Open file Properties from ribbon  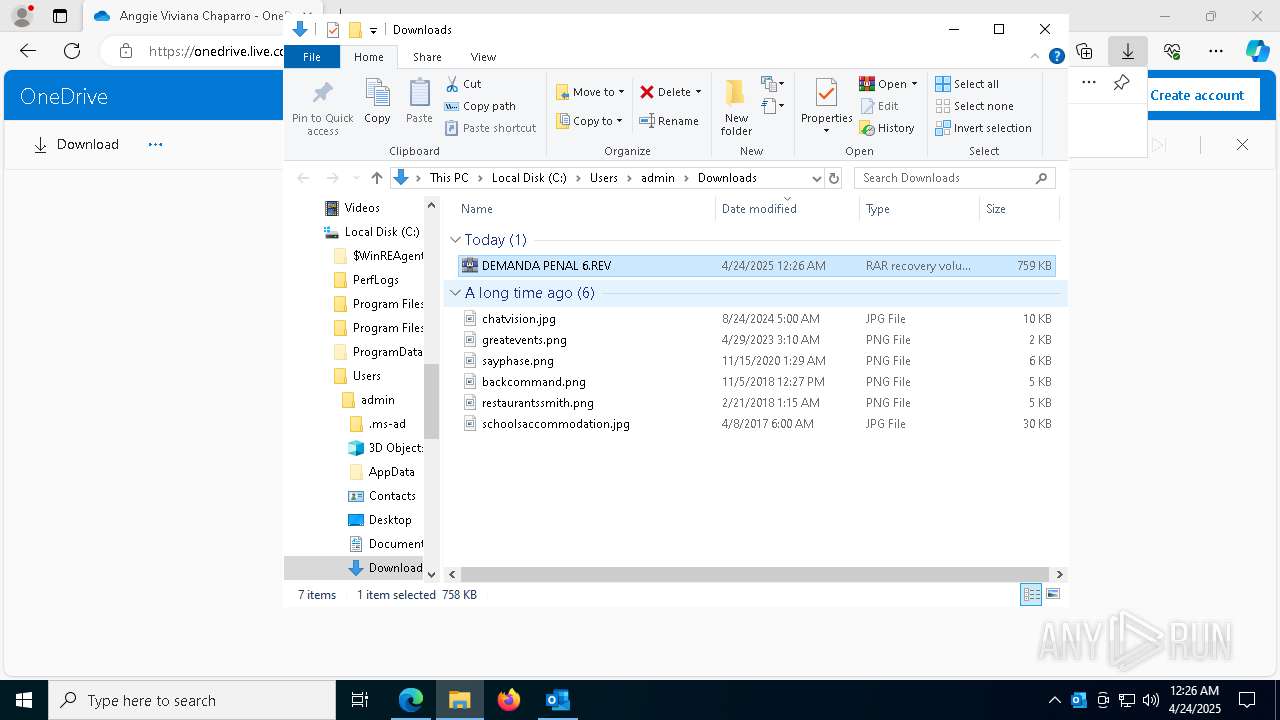[826, 107]
